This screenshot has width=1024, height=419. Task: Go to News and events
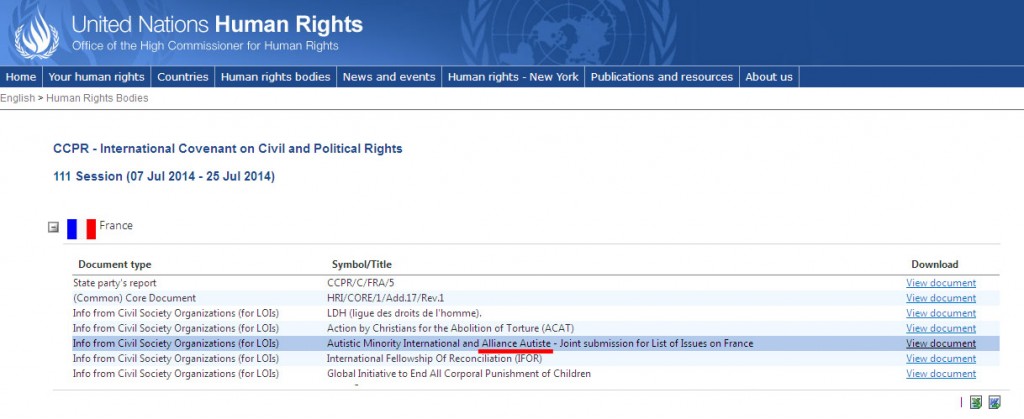coord(389,77)
